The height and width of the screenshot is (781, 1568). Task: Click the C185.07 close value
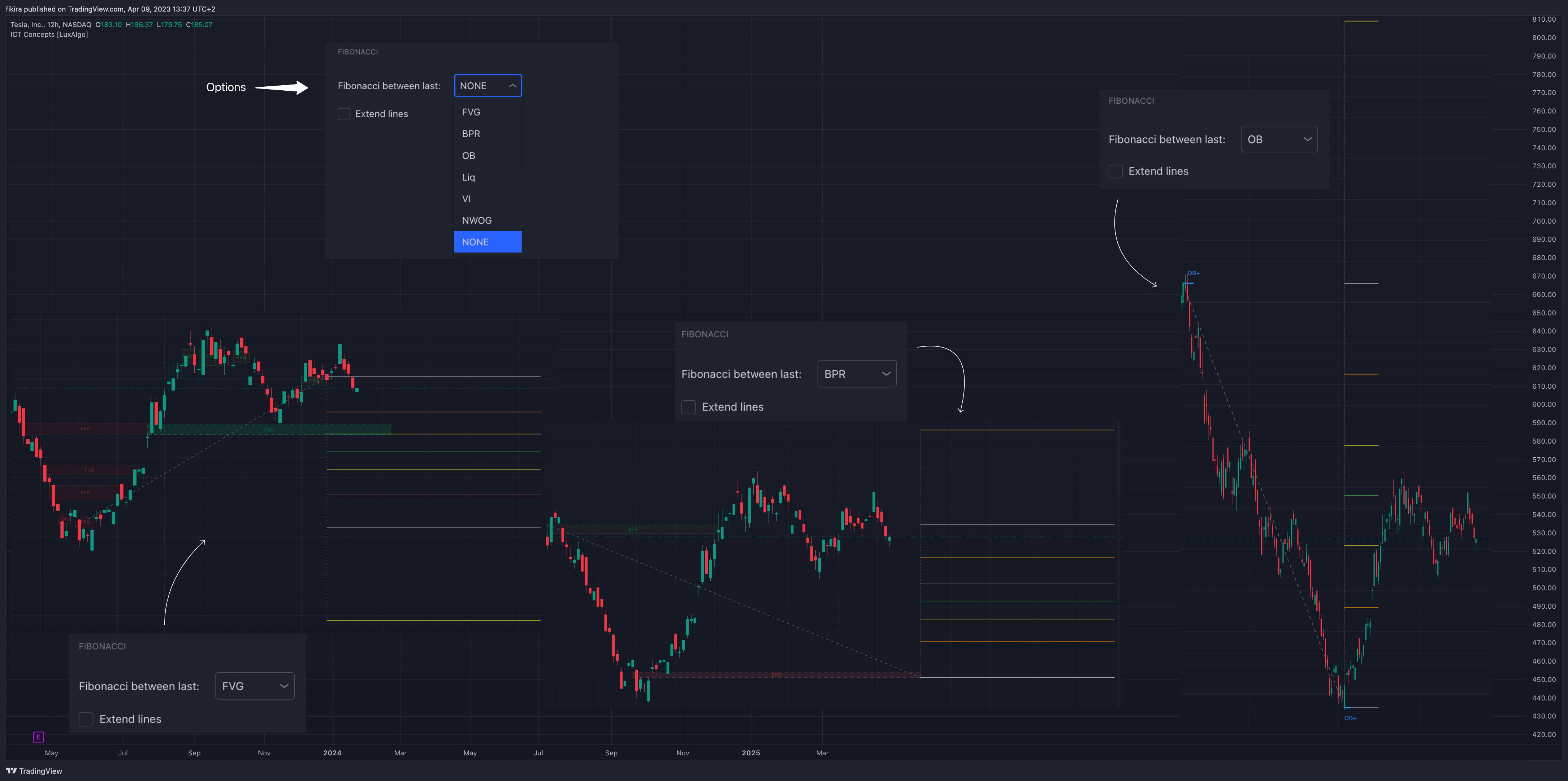pos(199,25)
